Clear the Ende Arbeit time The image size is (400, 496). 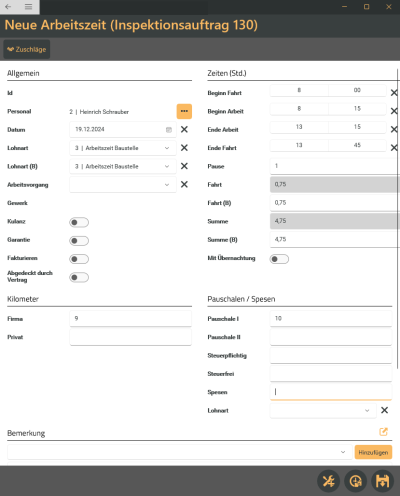(x=394, y=129)
